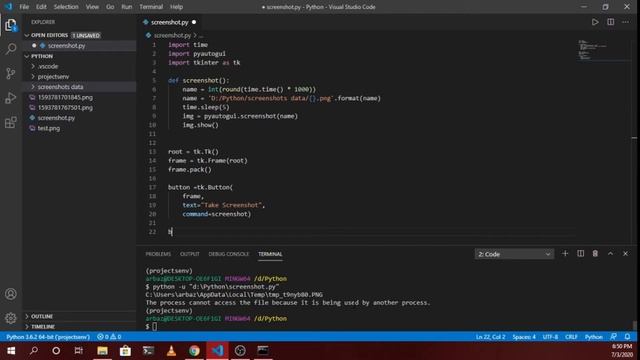Viewport: 640px width, 360px height.
Task: Select the Terminal panel tab
Action: point(270,254)
